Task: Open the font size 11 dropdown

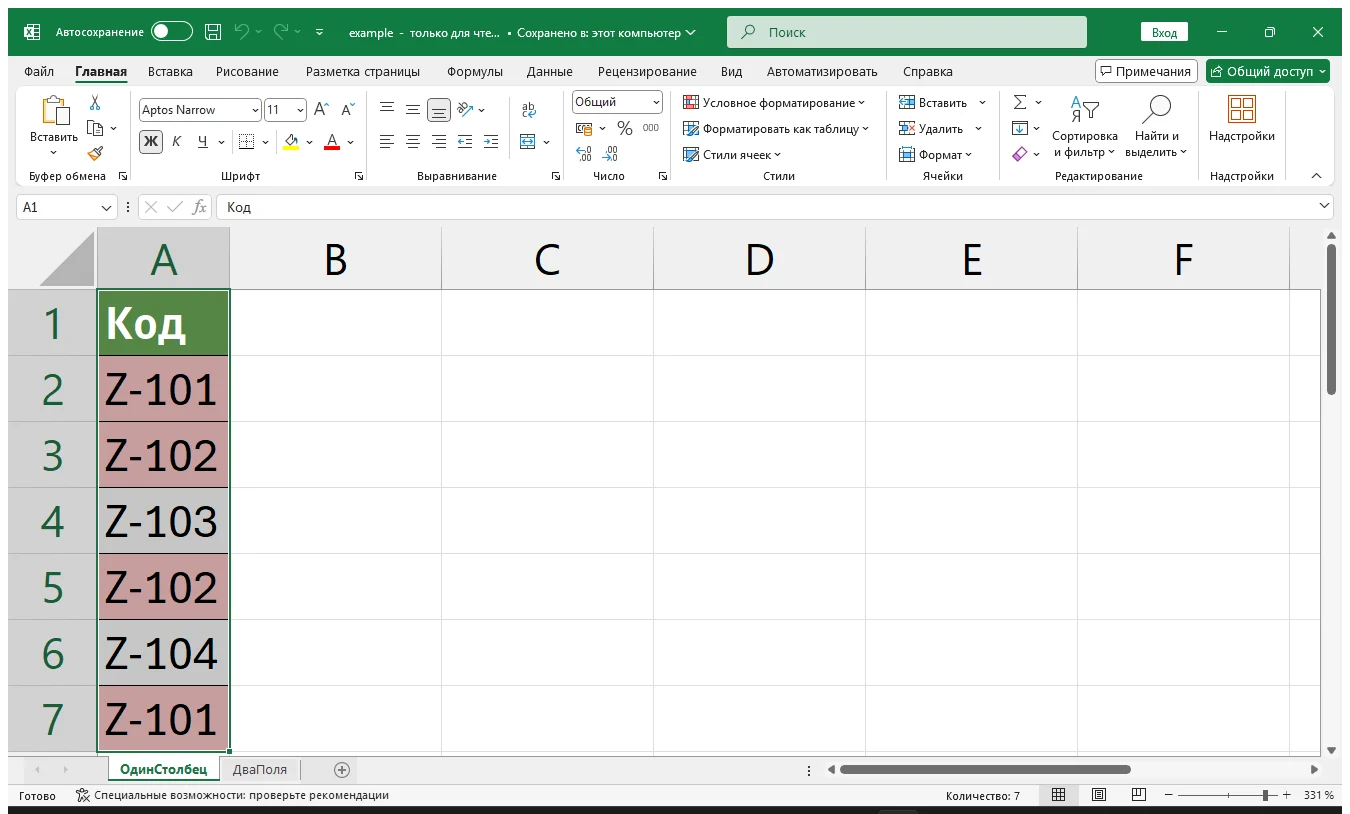Action: tap(301, 110)
